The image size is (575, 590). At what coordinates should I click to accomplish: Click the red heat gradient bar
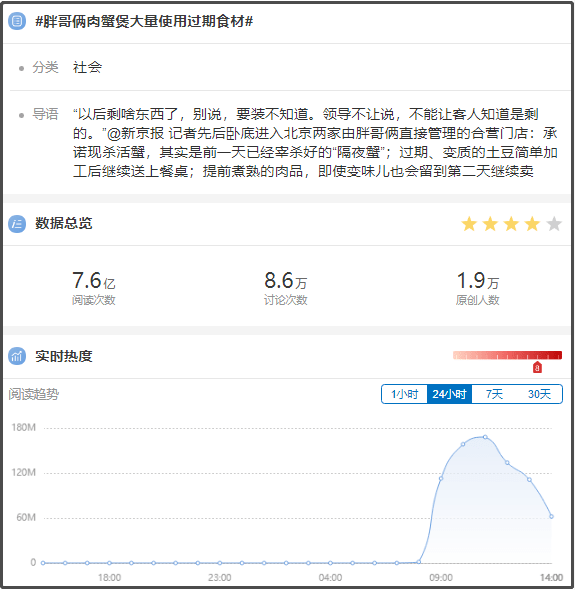507,355
